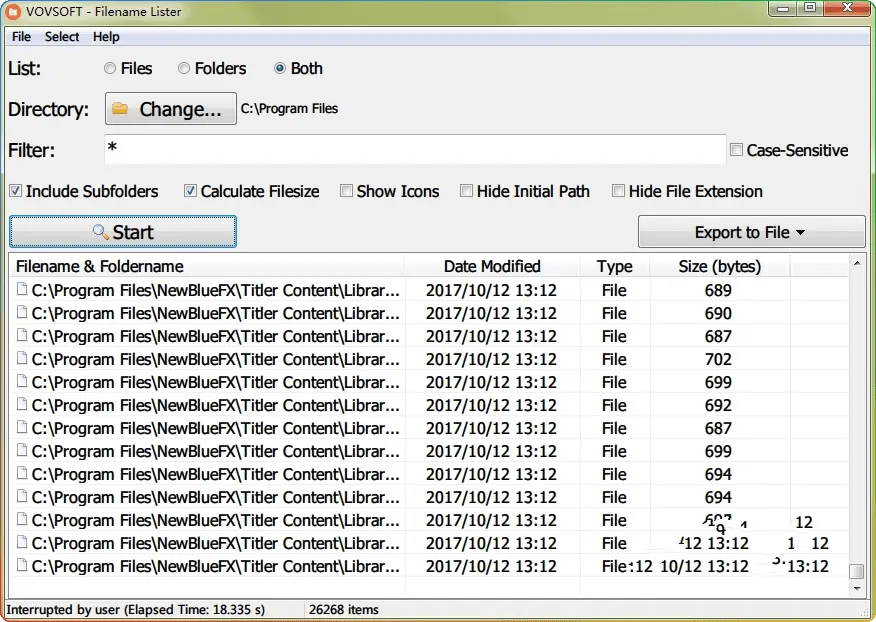Viewport: 876px width, 622px height.
Task: Click the file icon of row with size 702
Action: coord(22,358)
